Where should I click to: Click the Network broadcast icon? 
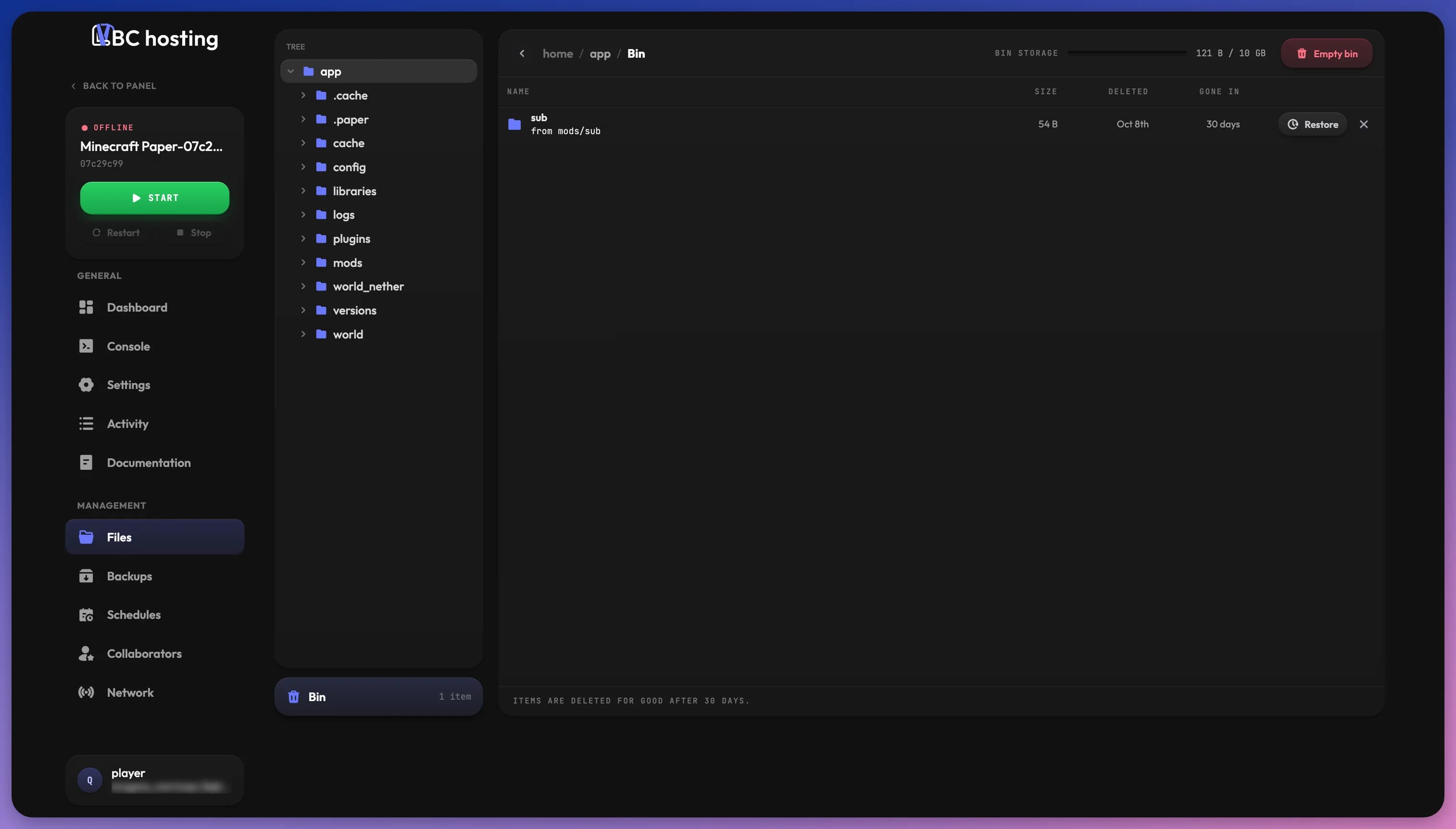point(86,692)
